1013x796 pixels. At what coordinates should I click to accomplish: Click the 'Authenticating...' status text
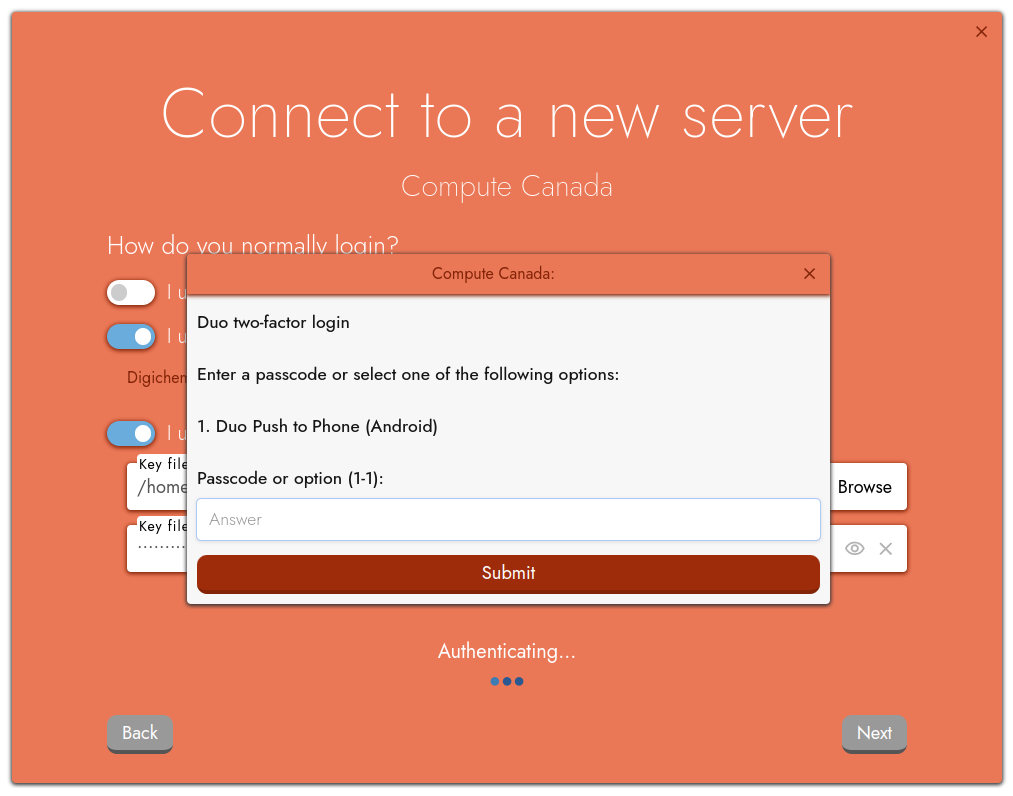point(506,651)
